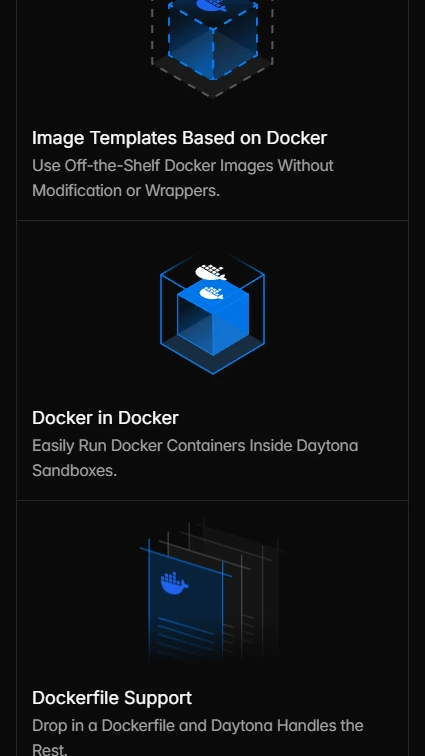The image size is (425, 756).
Task: Click the Drop in a Dockerfile description
Action: (x=198, y=736)
